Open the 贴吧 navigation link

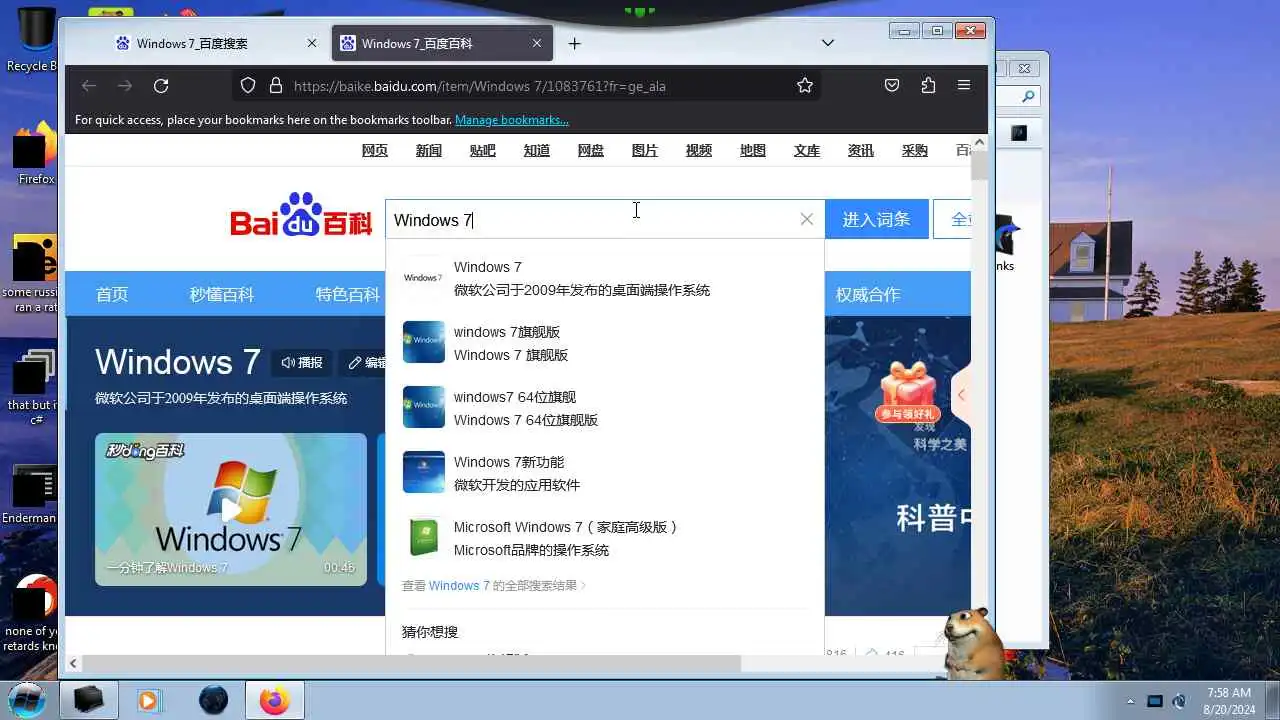483,150
